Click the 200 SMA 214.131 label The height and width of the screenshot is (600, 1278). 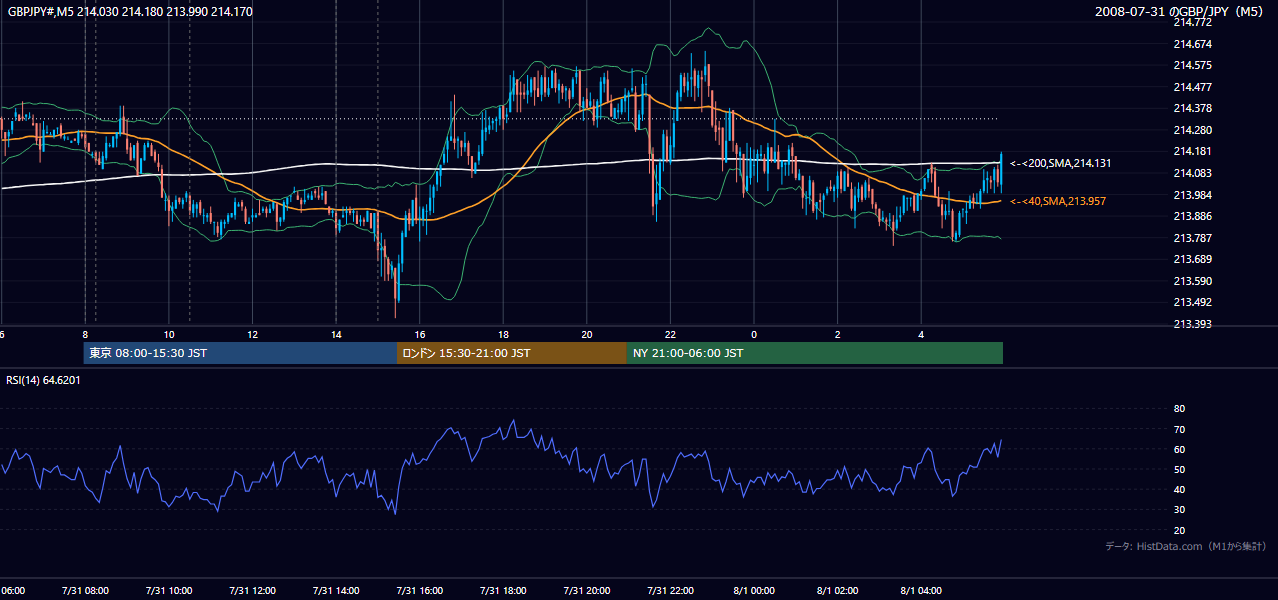(x=1061, y=163)
